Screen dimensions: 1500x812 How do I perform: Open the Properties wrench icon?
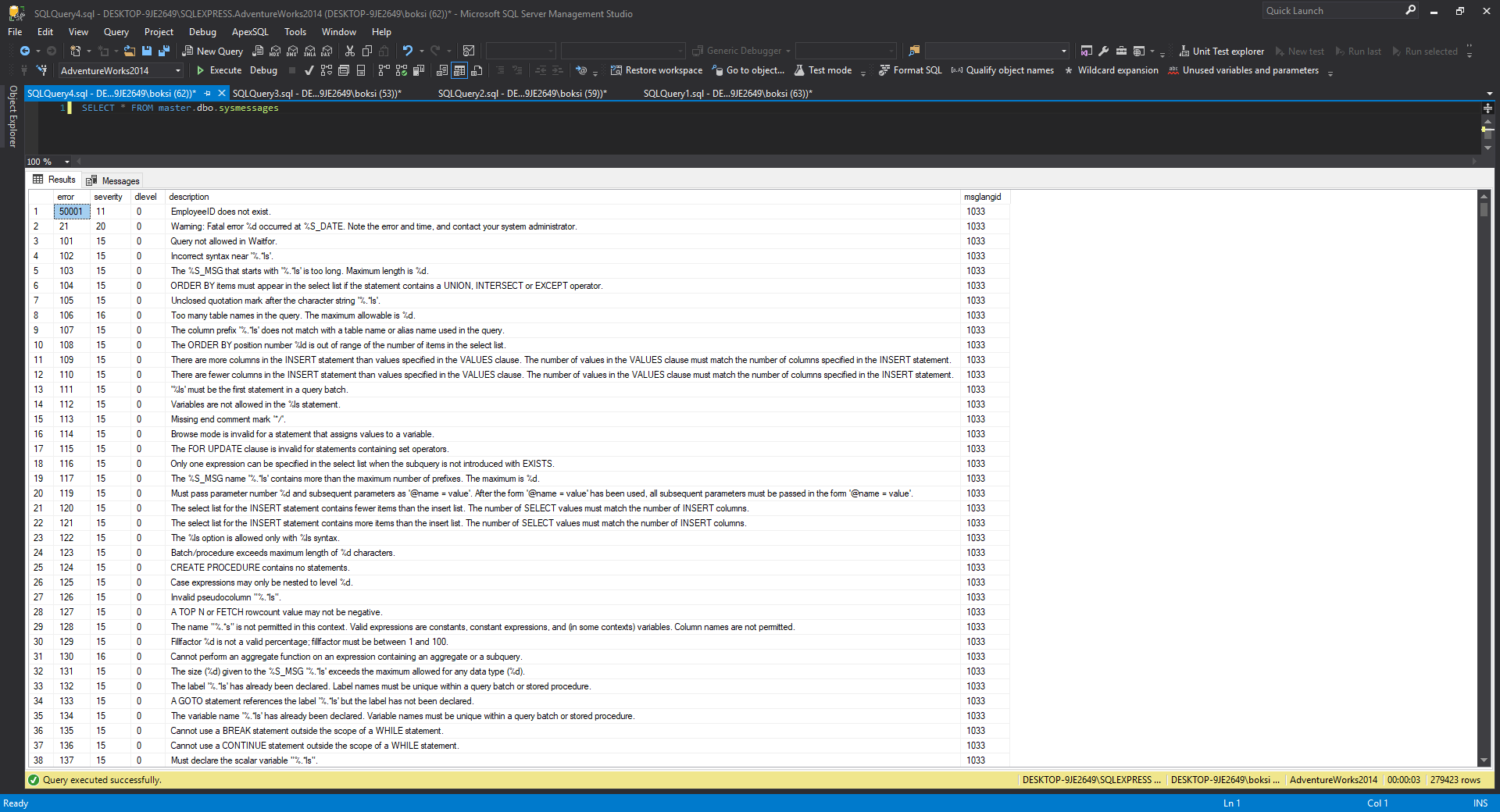coord(1104,51)
